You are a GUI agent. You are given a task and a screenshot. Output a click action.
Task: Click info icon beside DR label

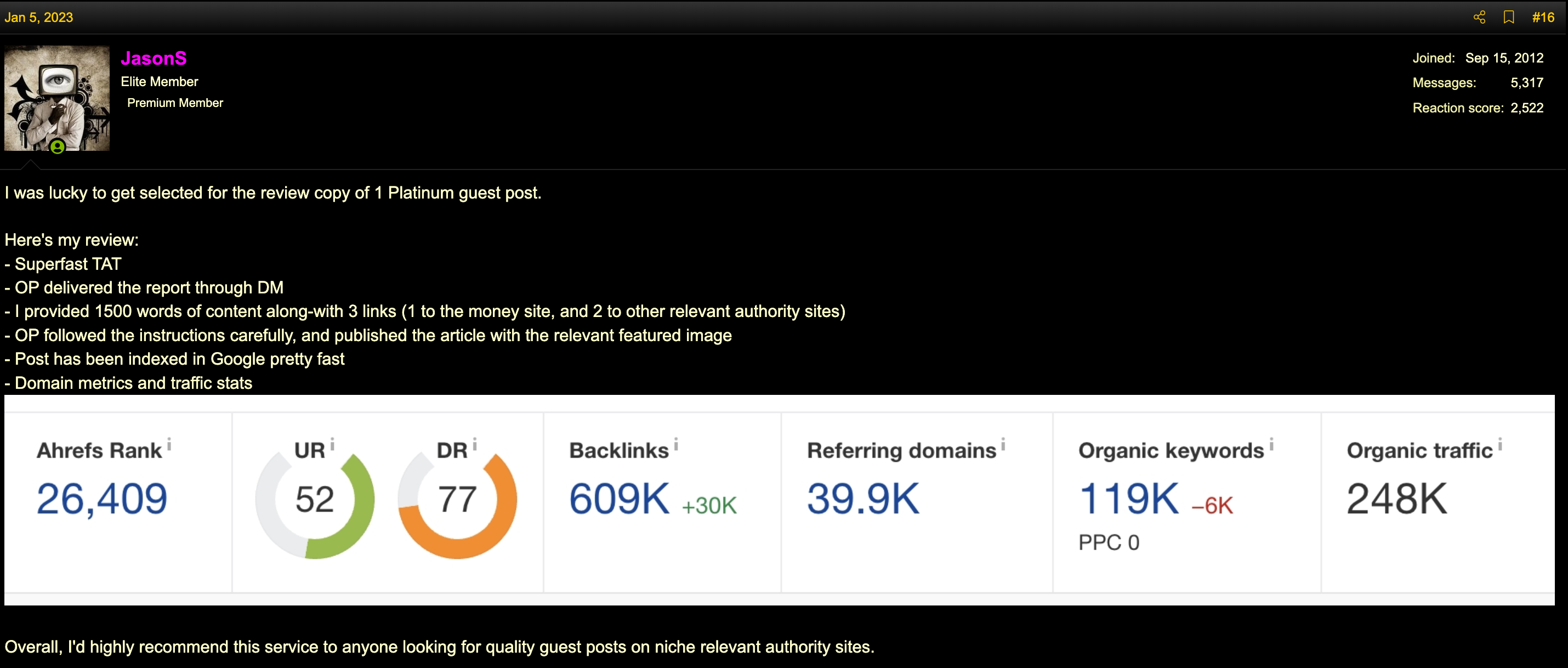(x=475, y=445)
